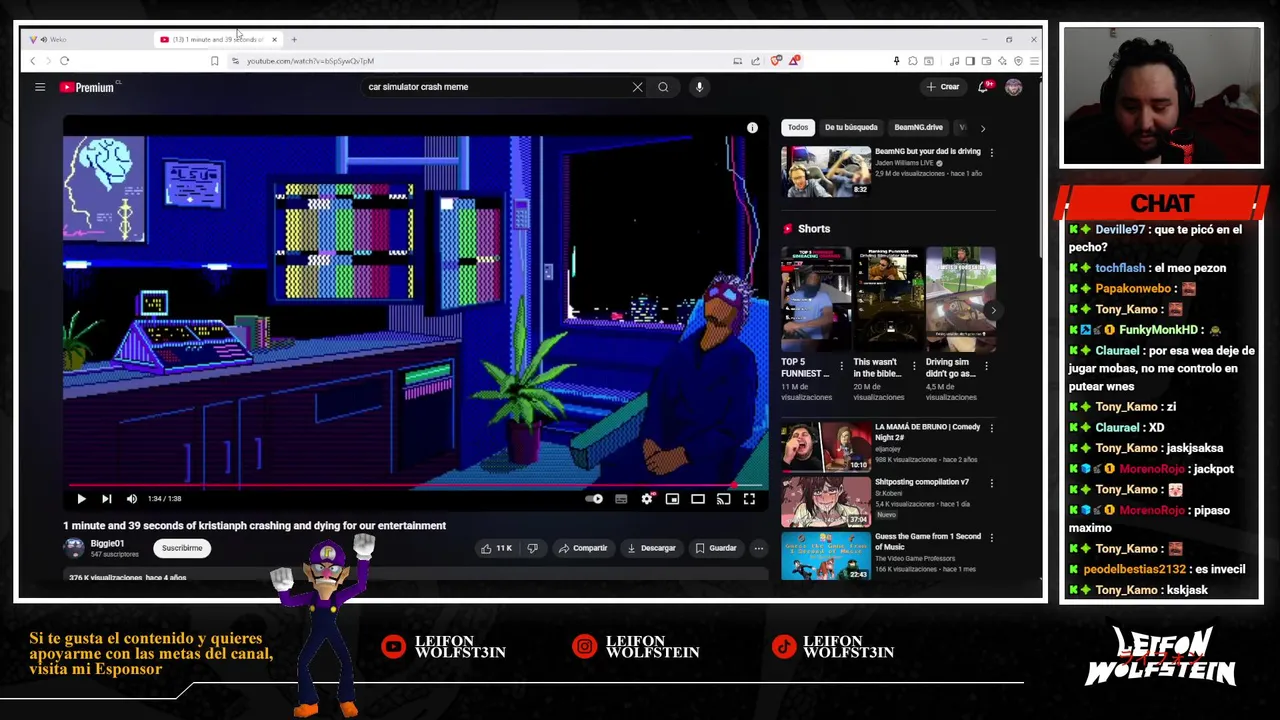This screenshot has height=720, width=1280.
Task: Toggle theater mode in player
Action: click(x=698, y=498)
